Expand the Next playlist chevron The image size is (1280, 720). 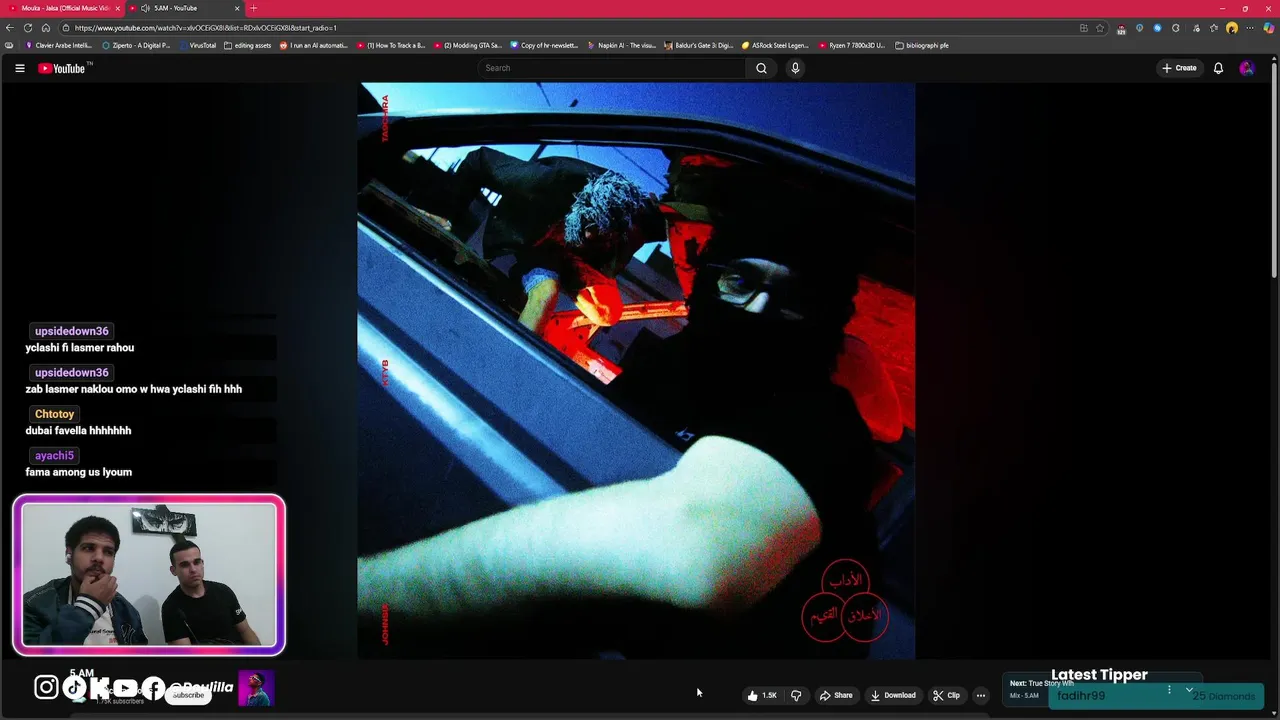(1189, 689)
